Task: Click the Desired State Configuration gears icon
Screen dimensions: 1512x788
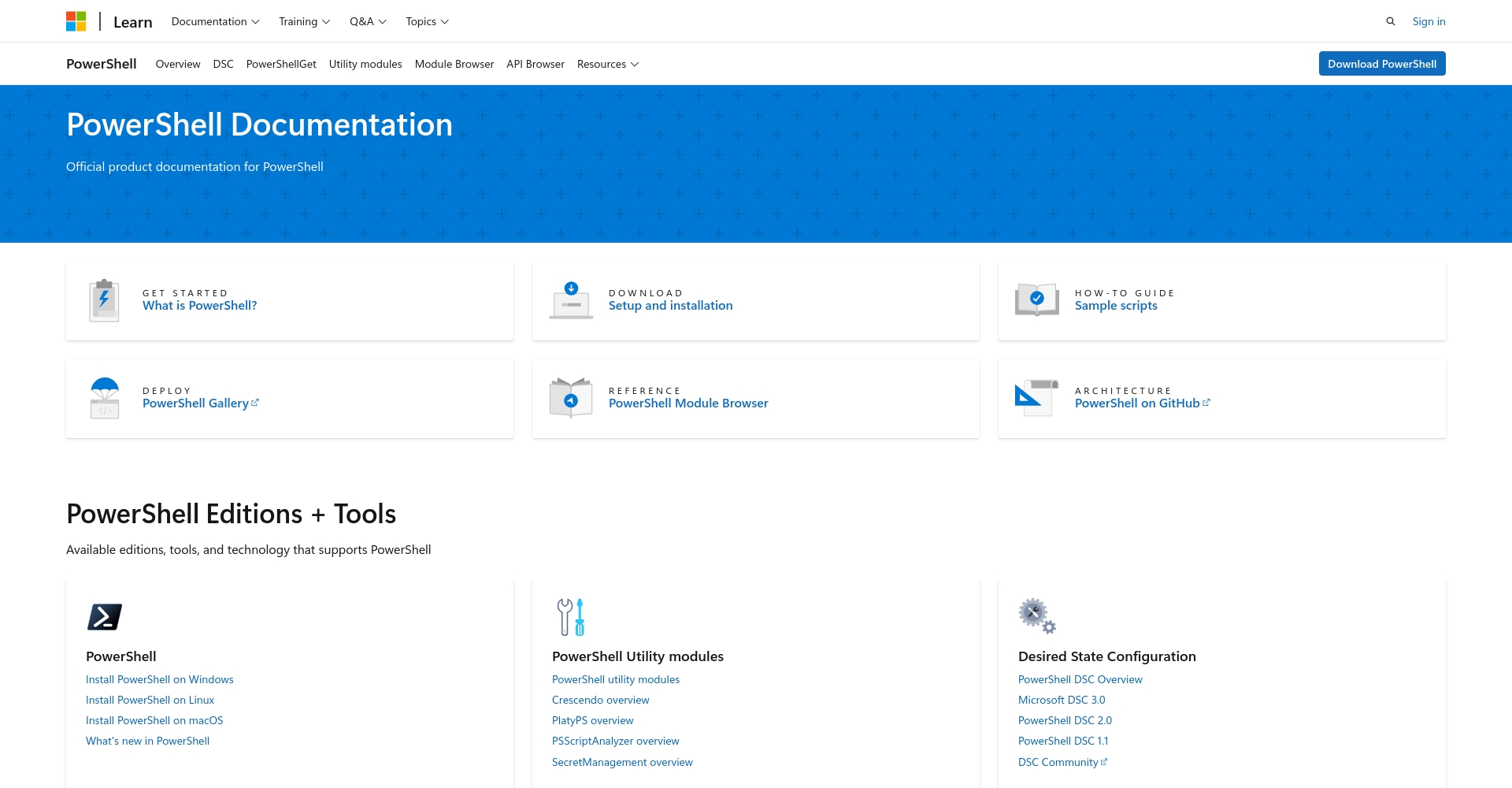Action: point(1037,616)
